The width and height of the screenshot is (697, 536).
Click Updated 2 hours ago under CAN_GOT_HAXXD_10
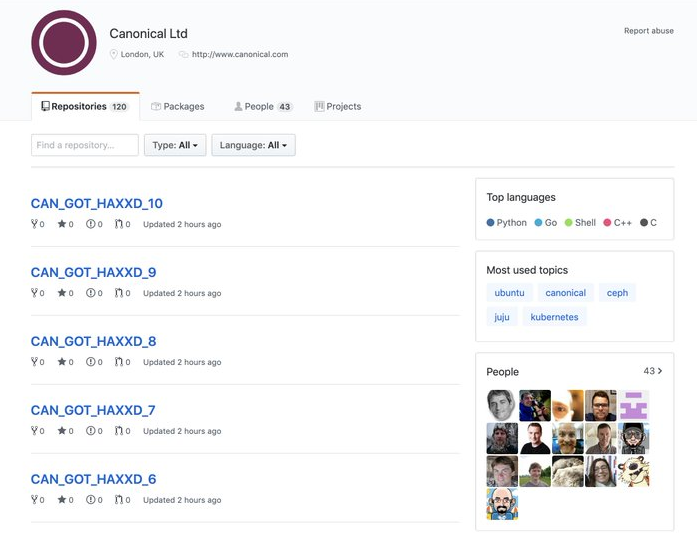[182, 224]
